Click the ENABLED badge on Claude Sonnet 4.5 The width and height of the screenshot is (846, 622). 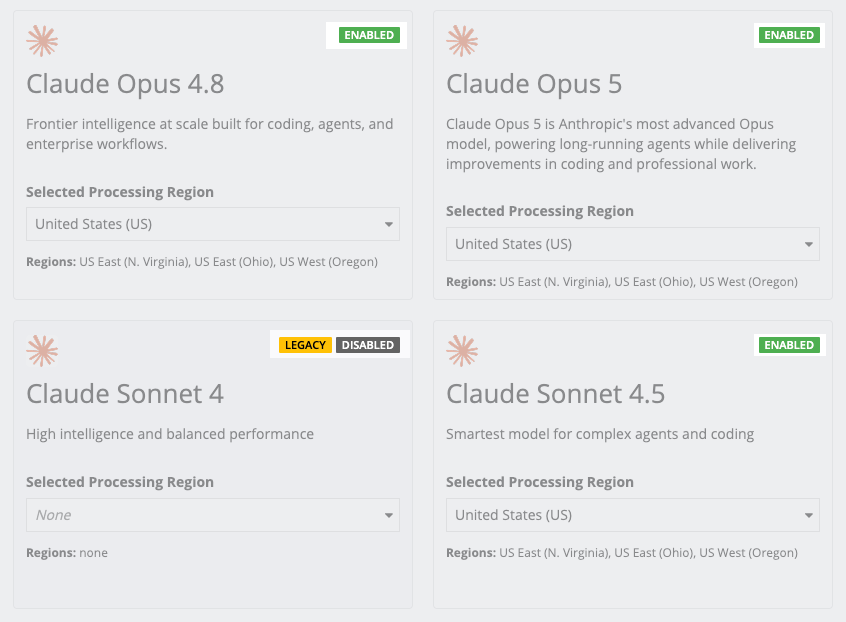click(x=789, y=345)
